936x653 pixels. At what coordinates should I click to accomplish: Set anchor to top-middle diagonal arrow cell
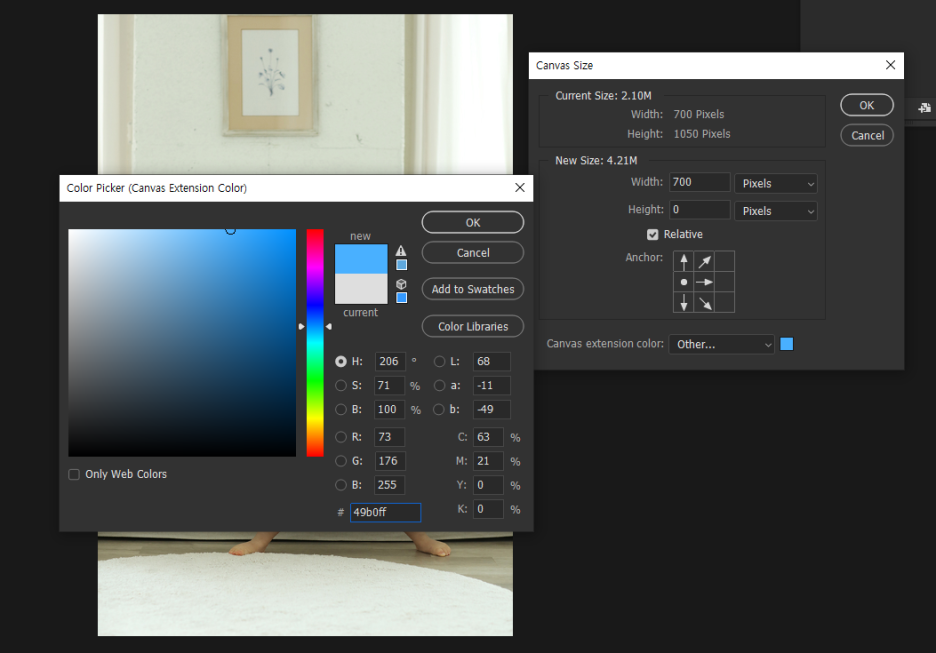704,261
